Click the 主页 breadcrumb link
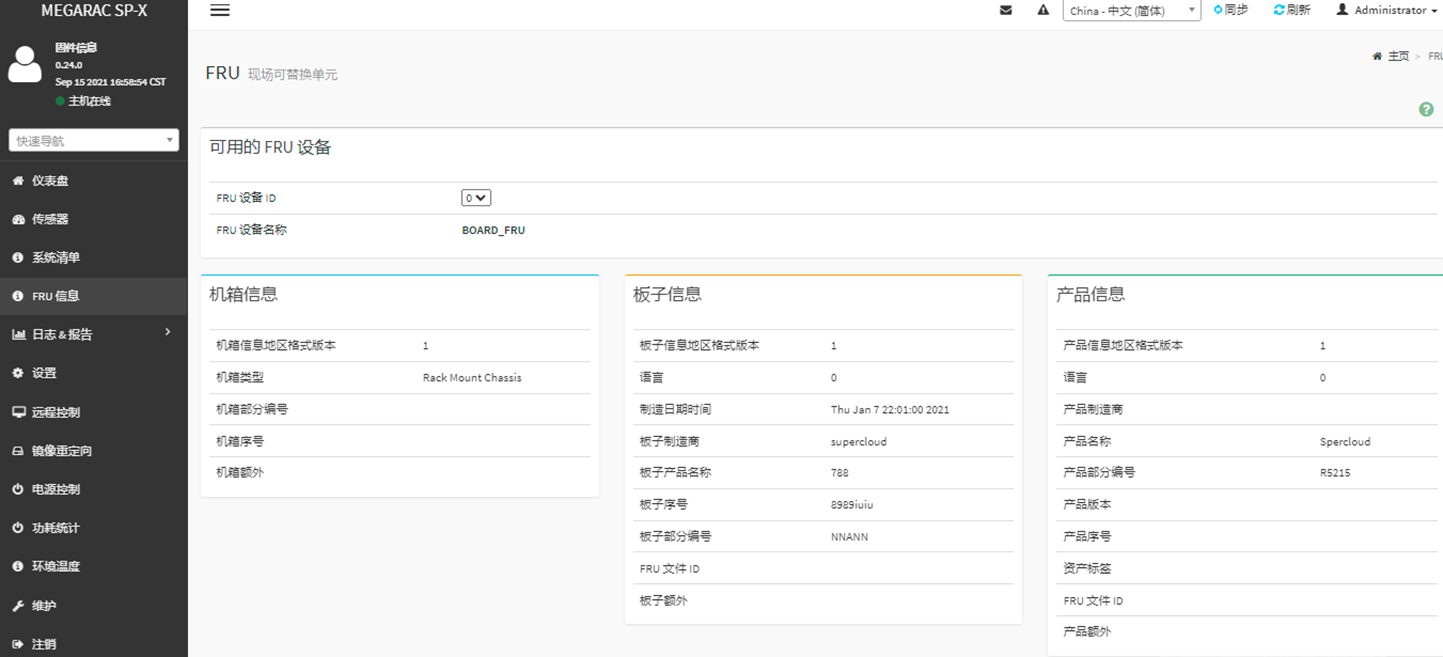This screenshot has height=657, width=1443. pyautogui.click(x=1398, y=57)
